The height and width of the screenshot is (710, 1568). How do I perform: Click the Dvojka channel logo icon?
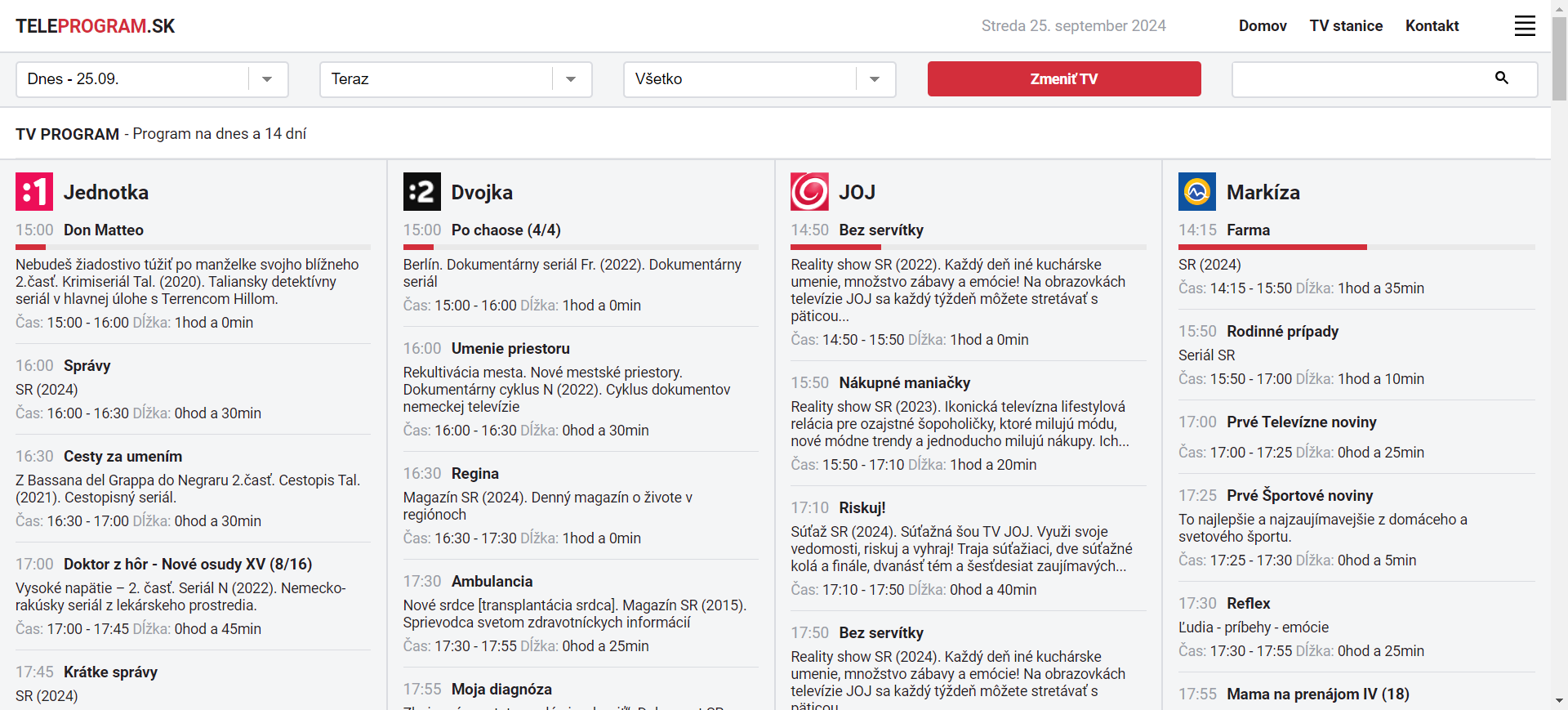click(421, 192)
